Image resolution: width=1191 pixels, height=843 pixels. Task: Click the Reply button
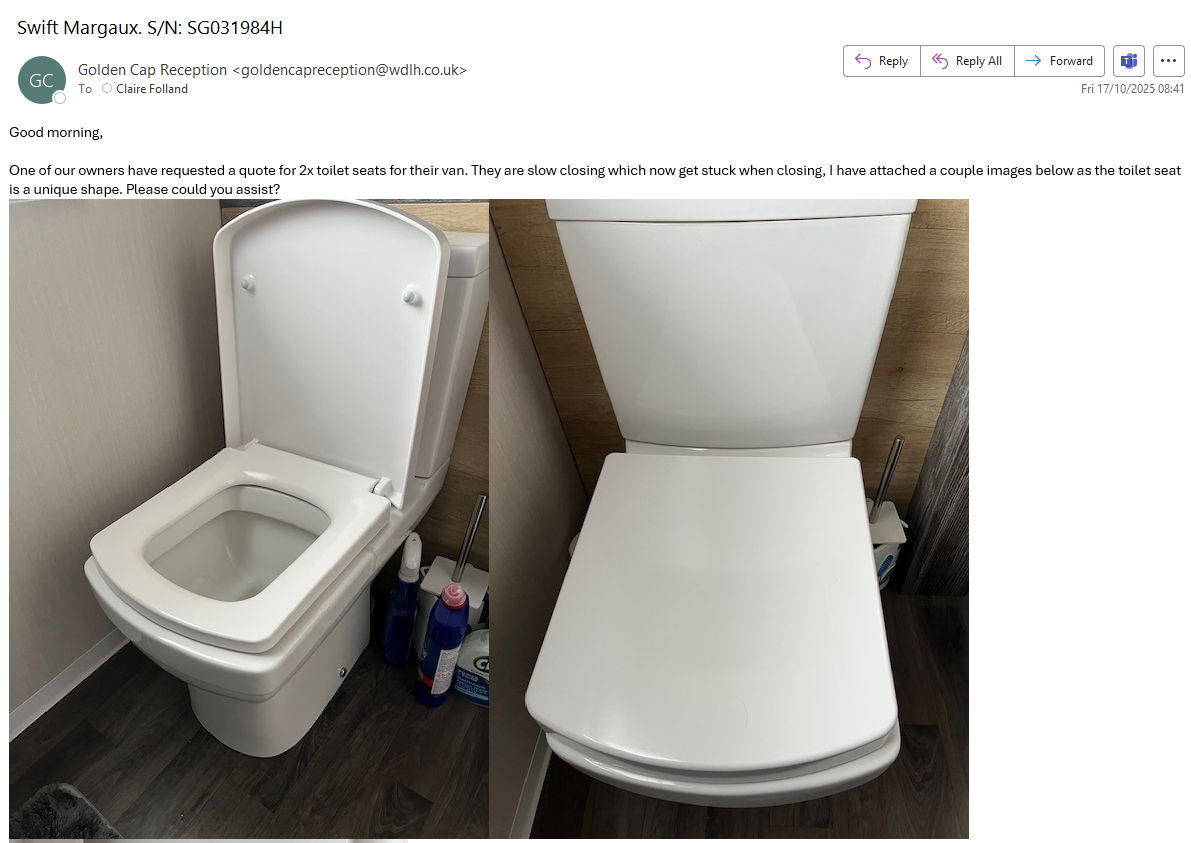[x=882, y=61]
